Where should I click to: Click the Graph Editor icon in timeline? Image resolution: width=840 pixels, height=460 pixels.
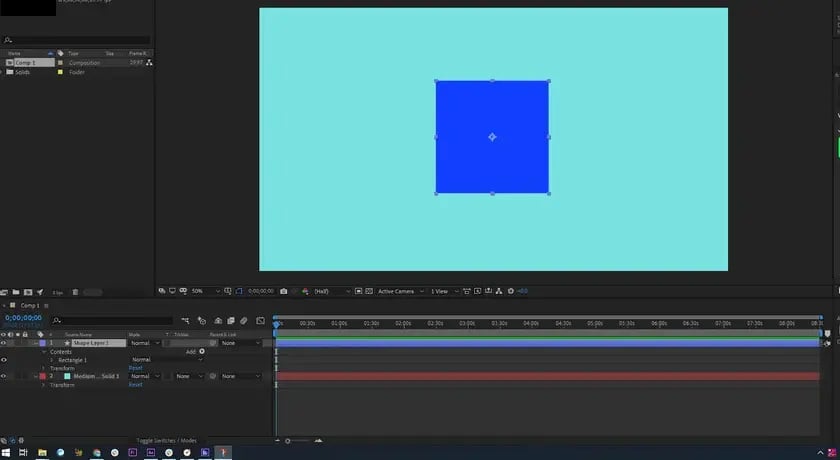(258, 320)
